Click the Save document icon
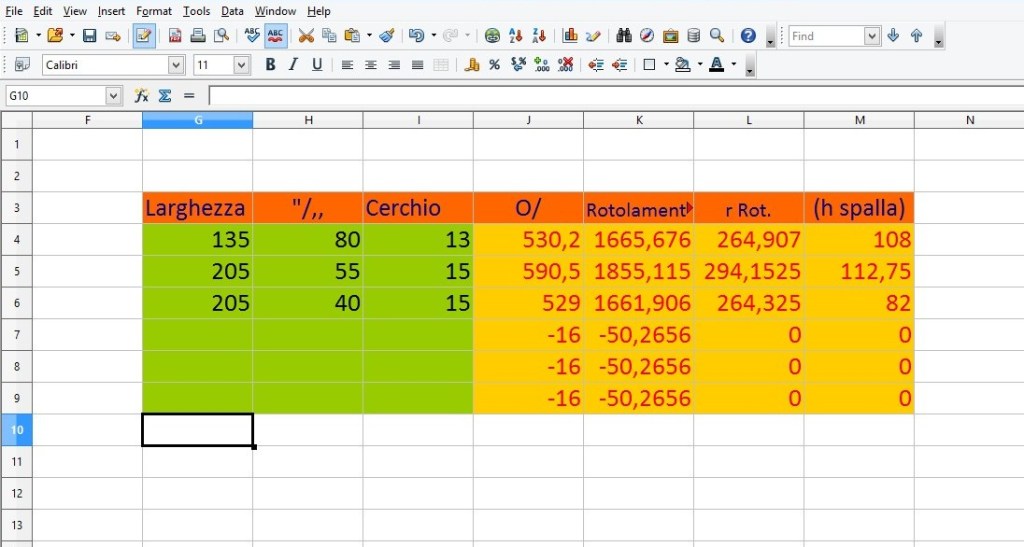Screen dimensions: 1024x547 [89, 36]
